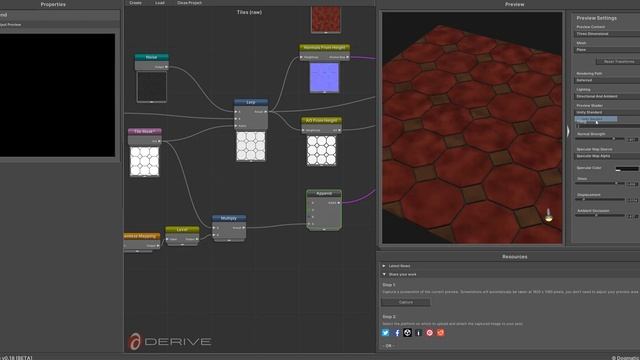Viewport: 640px width, 360px height.
Task: Expand the Latest News section
Action: click(x=384, y=266)
